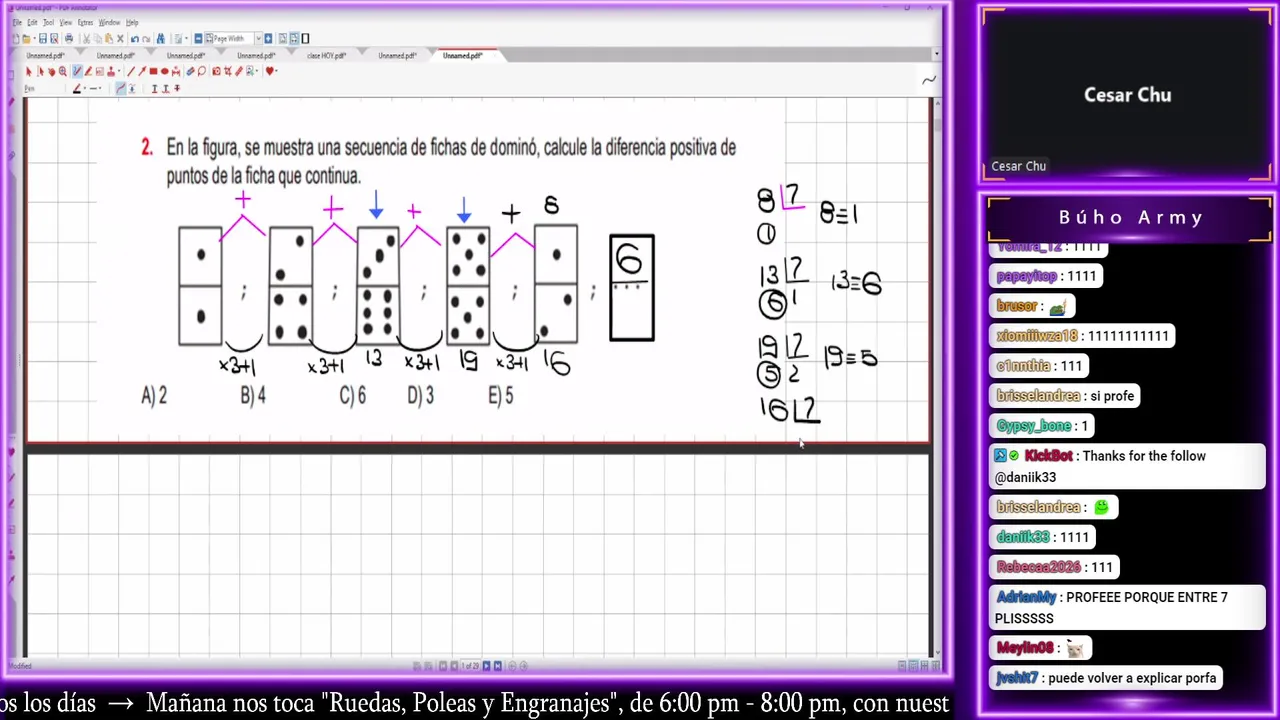
Task: Click the Save floppy disk icon
Action: (43, 39)
